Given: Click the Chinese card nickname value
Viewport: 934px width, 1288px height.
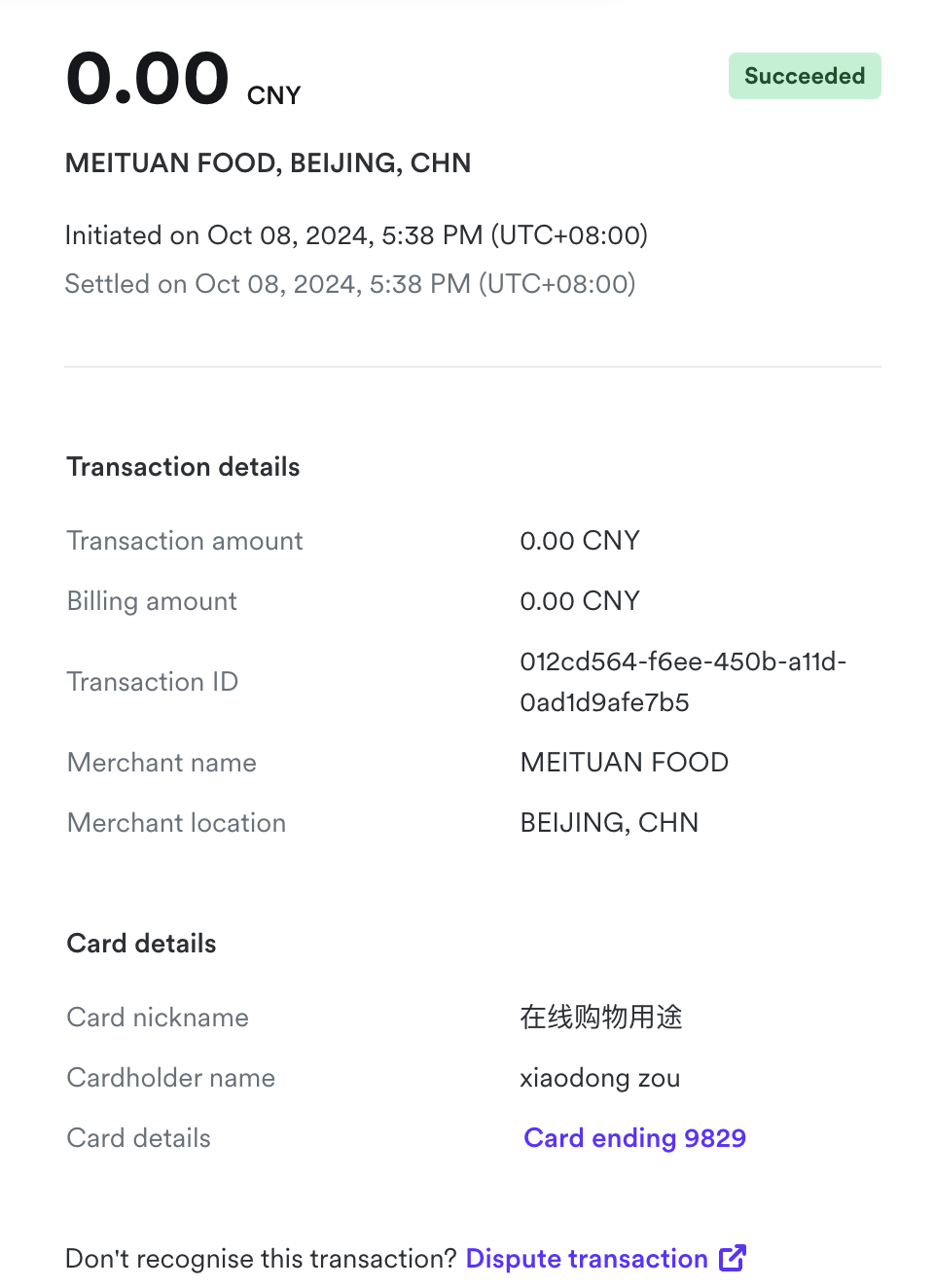Looking at the screenshot, I should click(x=601, y=1018).
